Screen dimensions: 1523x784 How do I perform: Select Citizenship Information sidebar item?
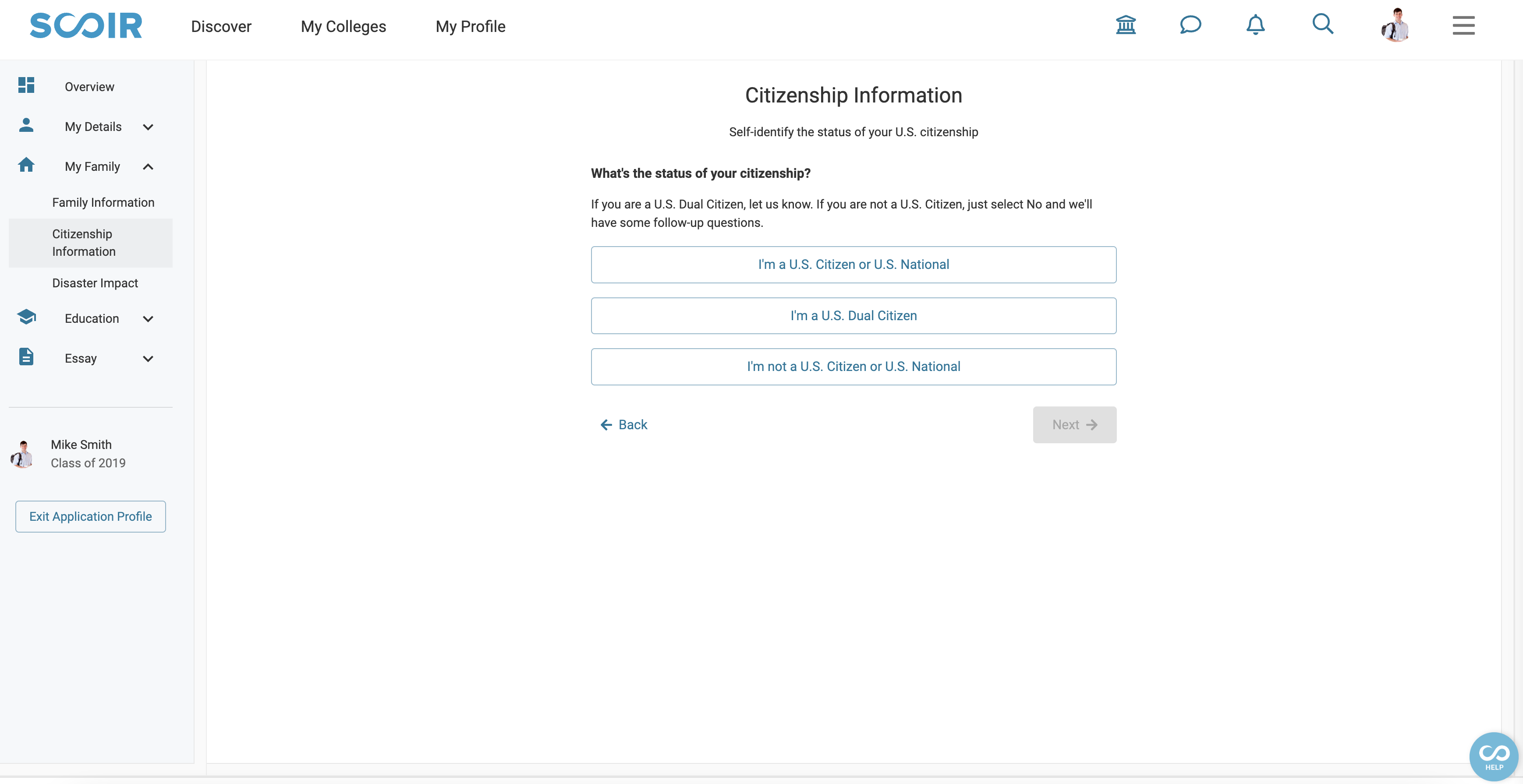pyautogui.click(x=90, y=243)
